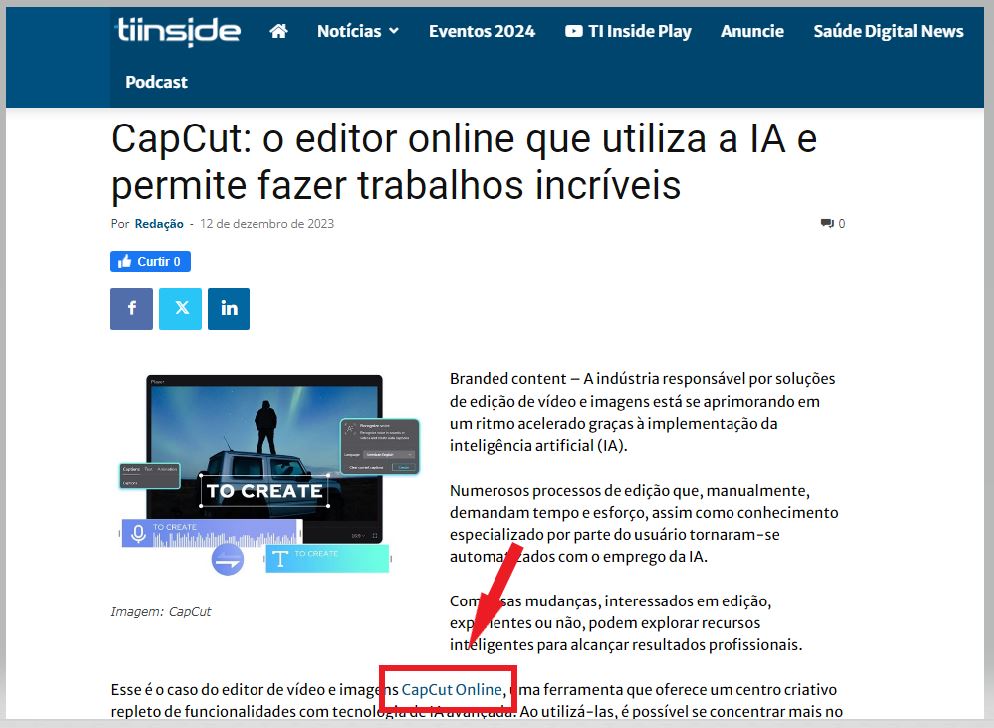Click the Branded content paragraph
This screenshot has width=994, height=728.
pyautogui.click(x=643, y=412)
